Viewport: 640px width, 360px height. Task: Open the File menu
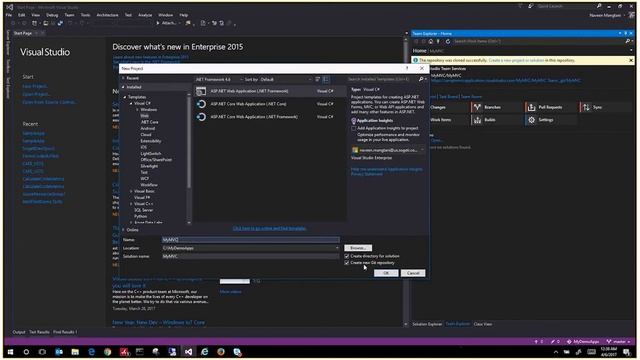point(9,15)
